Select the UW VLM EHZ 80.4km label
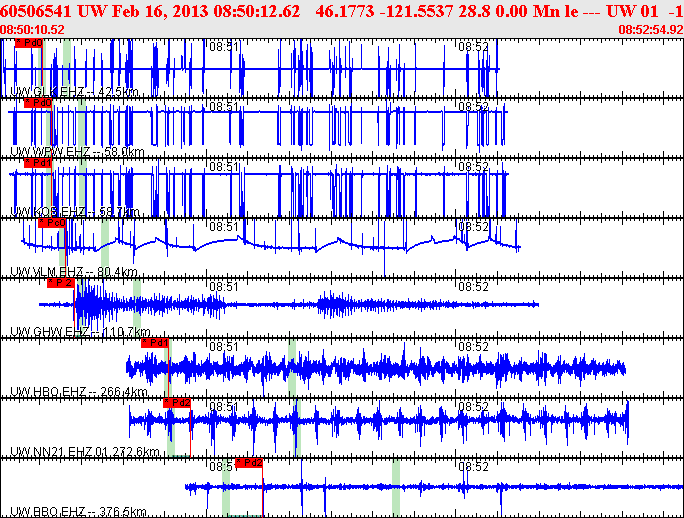The height and width of the screenshot is (518, 684). 74,272
